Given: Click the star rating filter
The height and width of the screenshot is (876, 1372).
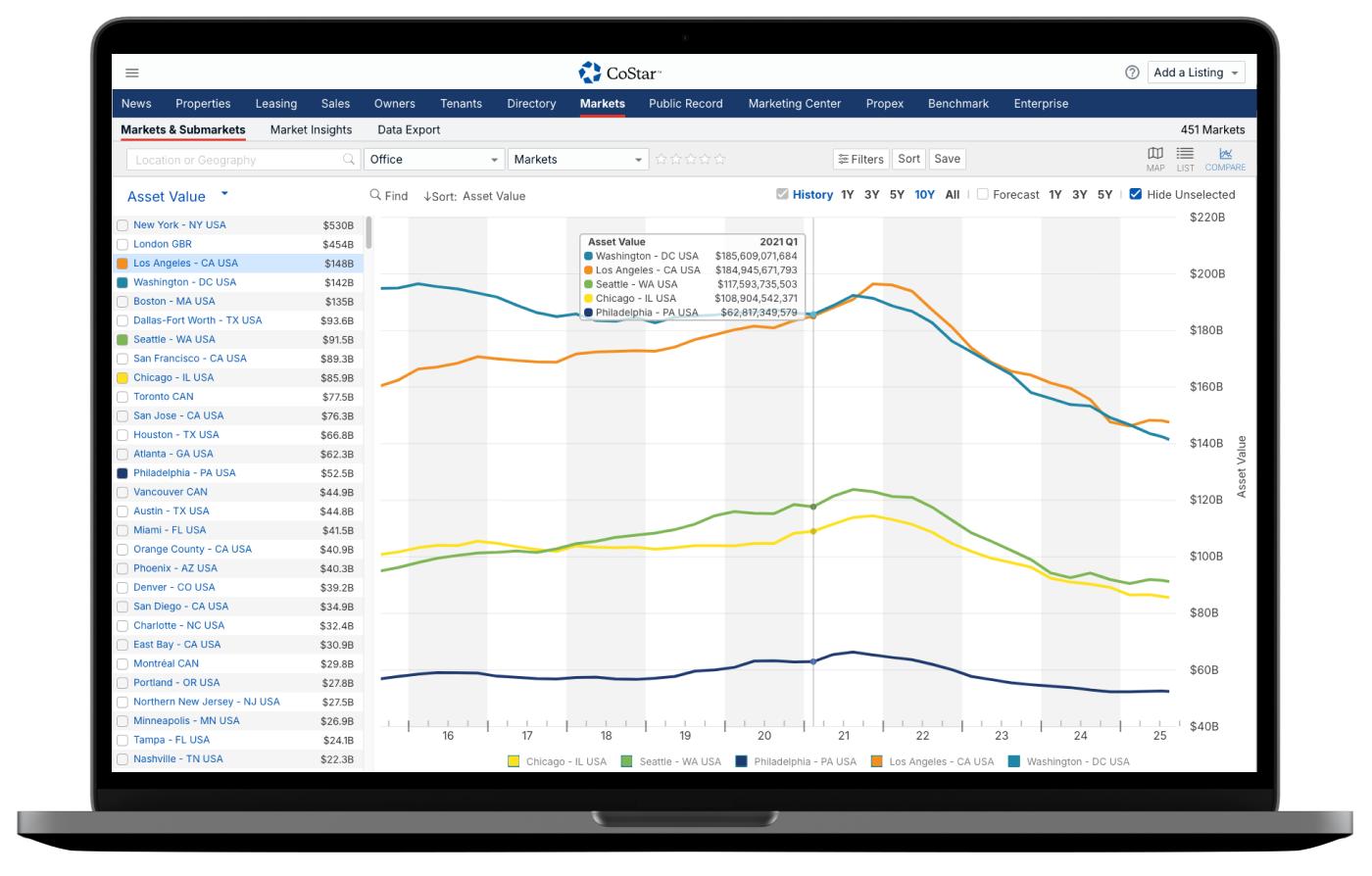Looking at the screenshot, I should [x=690, y=159].
